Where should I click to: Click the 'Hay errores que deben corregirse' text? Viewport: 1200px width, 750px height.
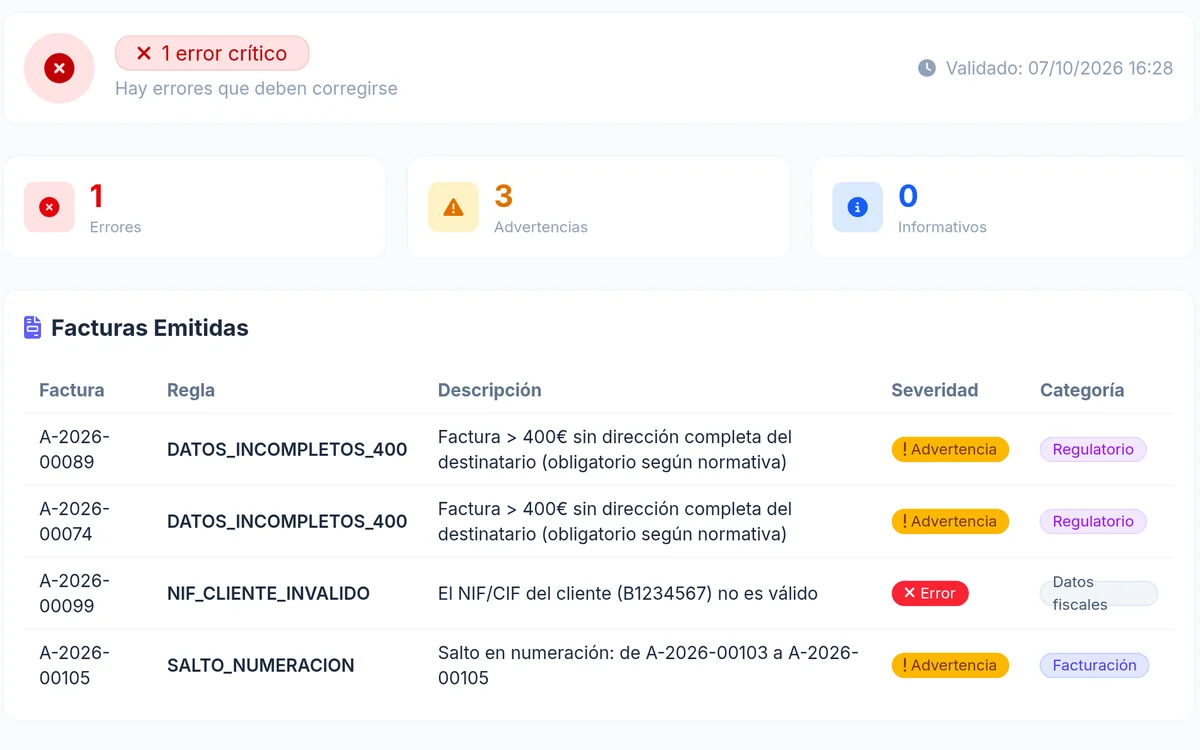[x=256, y=88]
